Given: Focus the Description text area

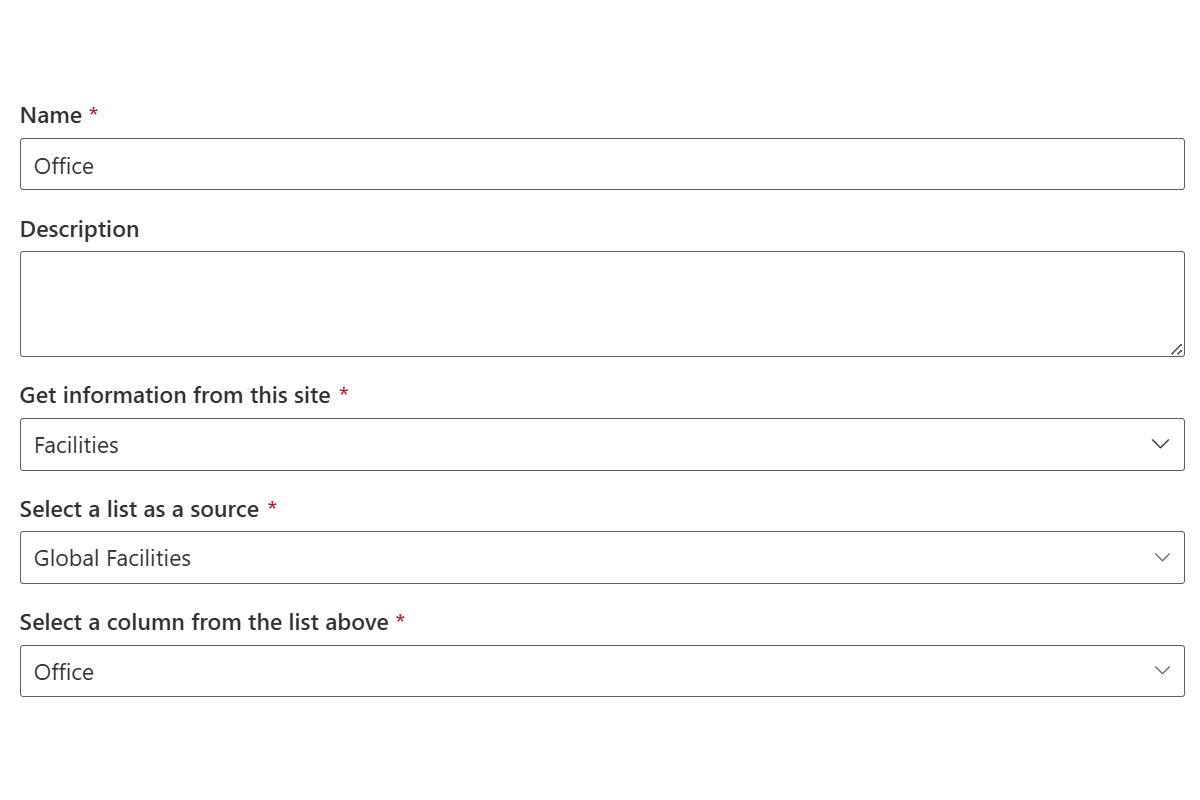Looking at the screenshot, I should 600,303.
